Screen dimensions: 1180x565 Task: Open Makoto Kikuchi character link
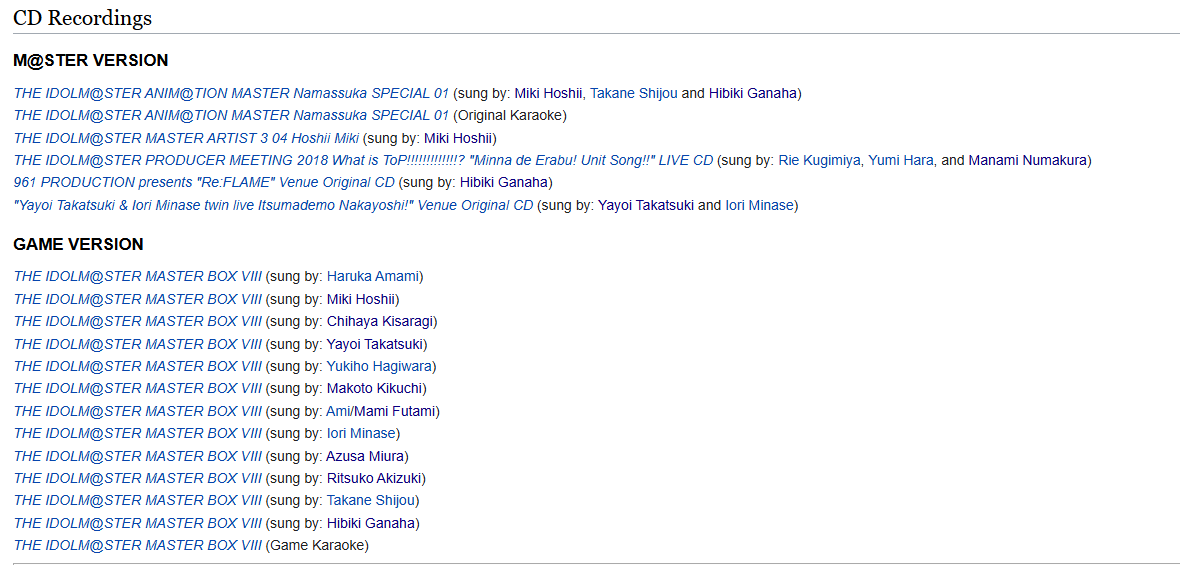pos(375,388)
